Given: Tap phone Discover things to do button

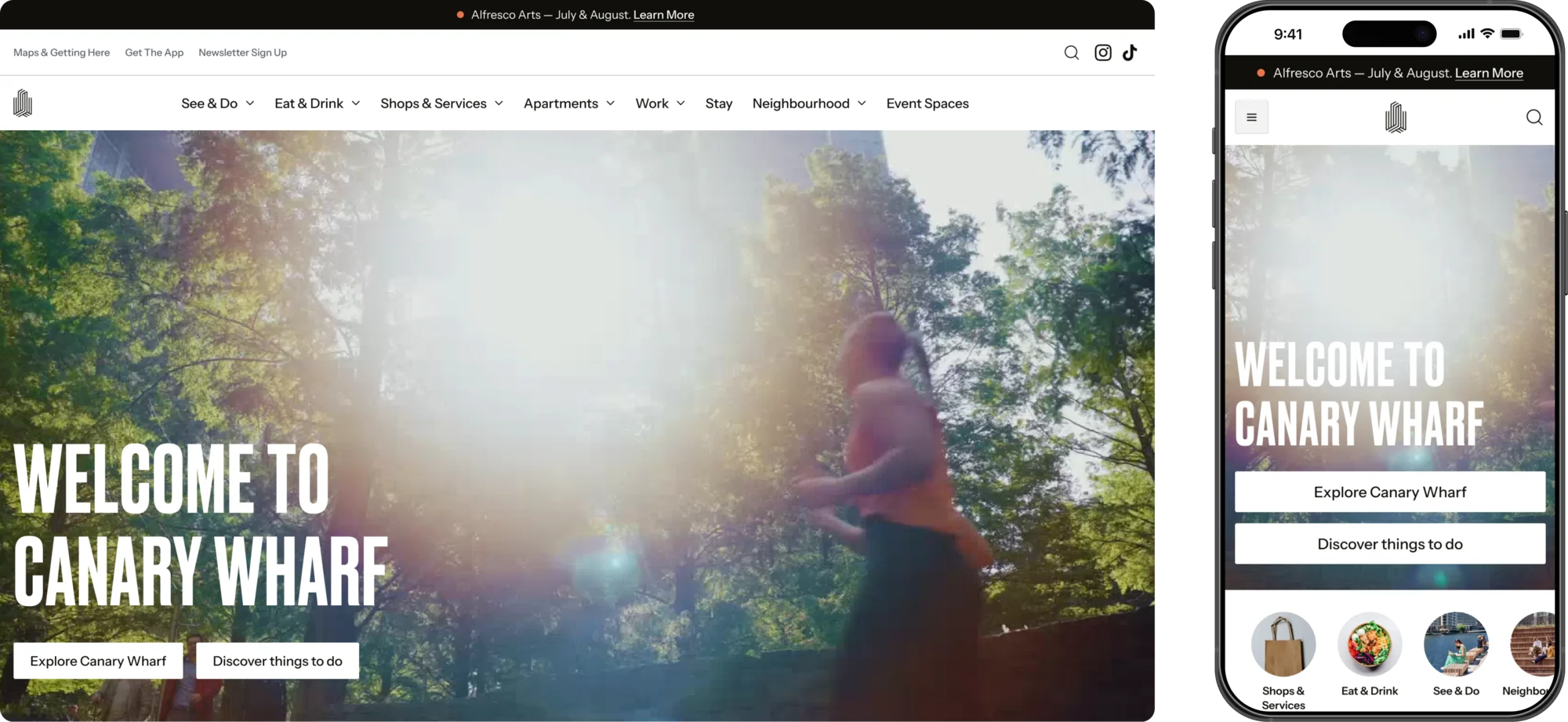Looking at the screenshot, I should coord(1390,544).
